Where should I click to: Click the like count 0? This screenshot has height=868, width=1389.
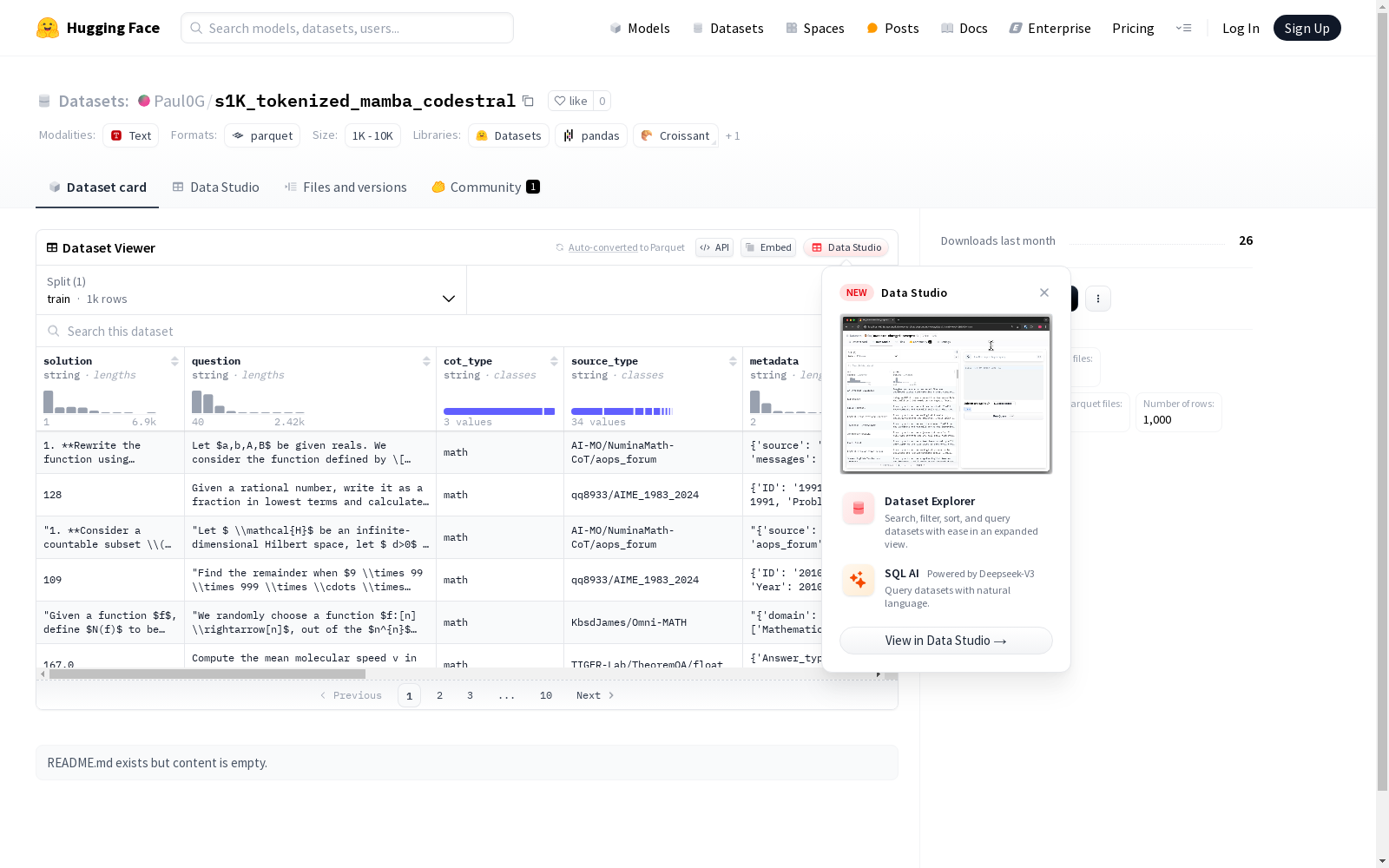602,101
